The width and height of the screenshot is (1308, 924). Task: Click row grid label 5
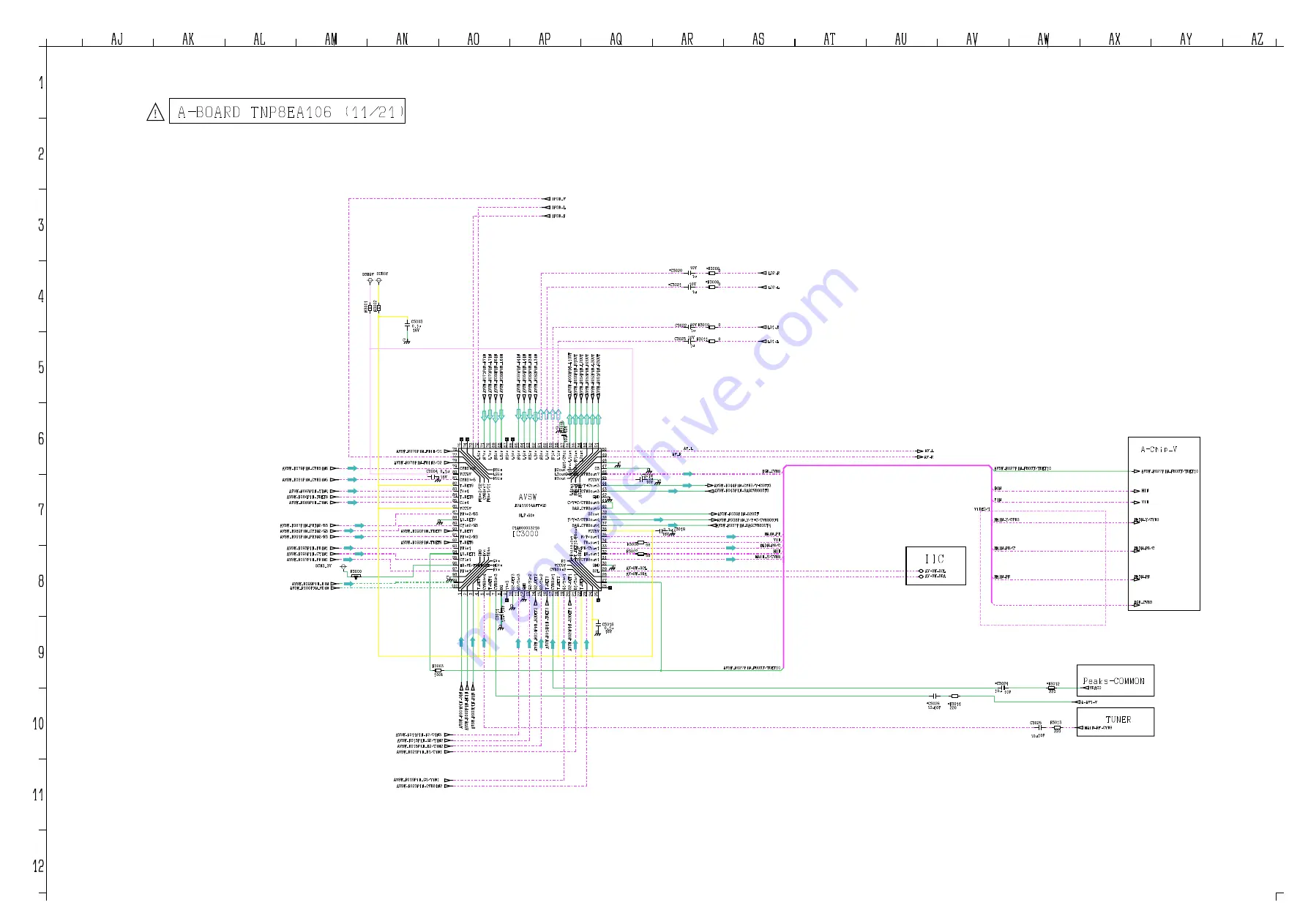tap(41, 367)
